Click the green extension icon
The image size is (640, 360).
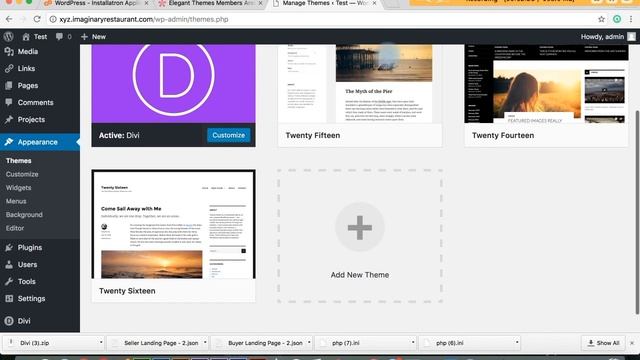point(617,19)
